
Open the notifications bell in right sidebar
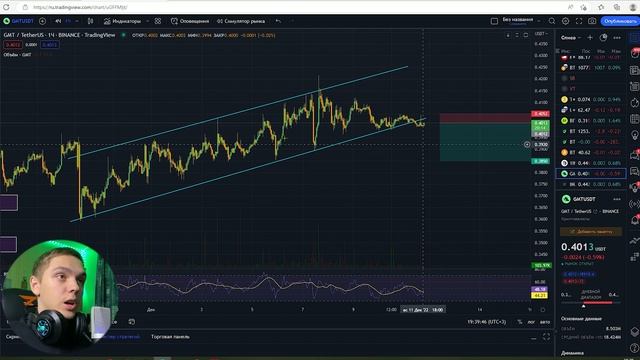(x=634, y=220)
